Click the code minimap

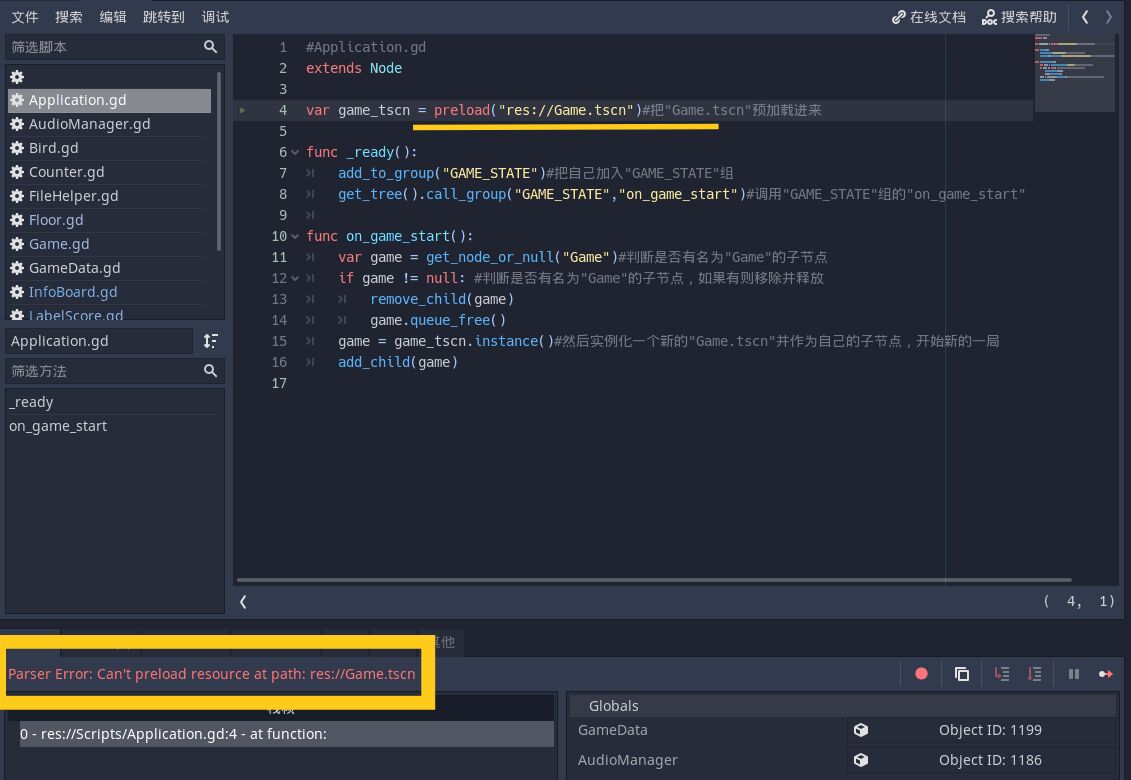pos(1075,73)
